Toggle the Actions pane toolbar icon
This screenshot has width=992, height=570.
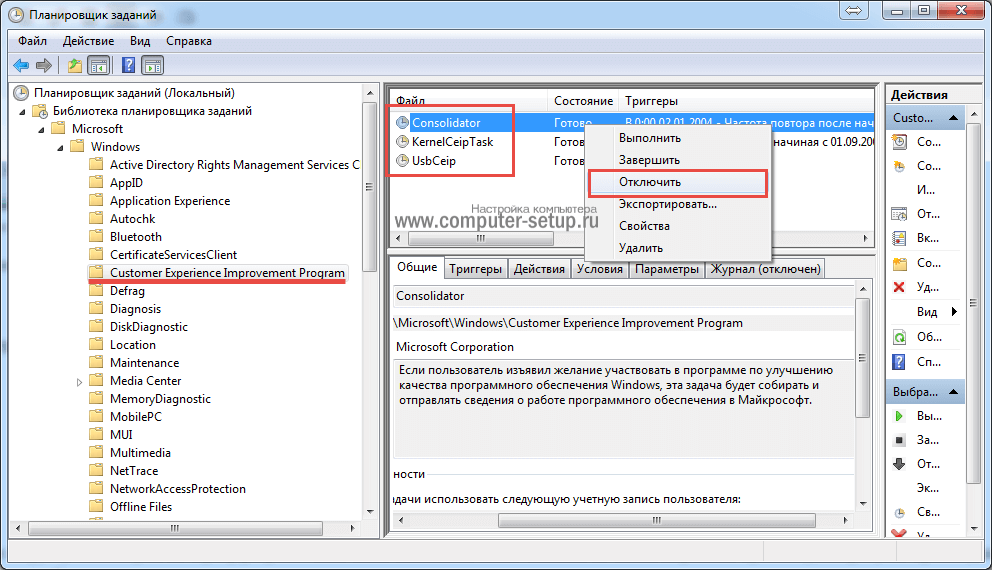click(x=152, y=66)
